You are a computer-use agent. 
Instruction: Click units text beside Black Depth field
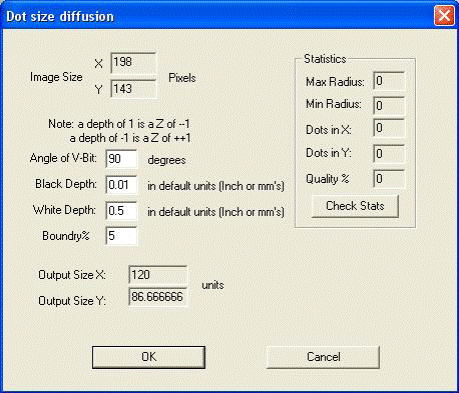[216, 186]
